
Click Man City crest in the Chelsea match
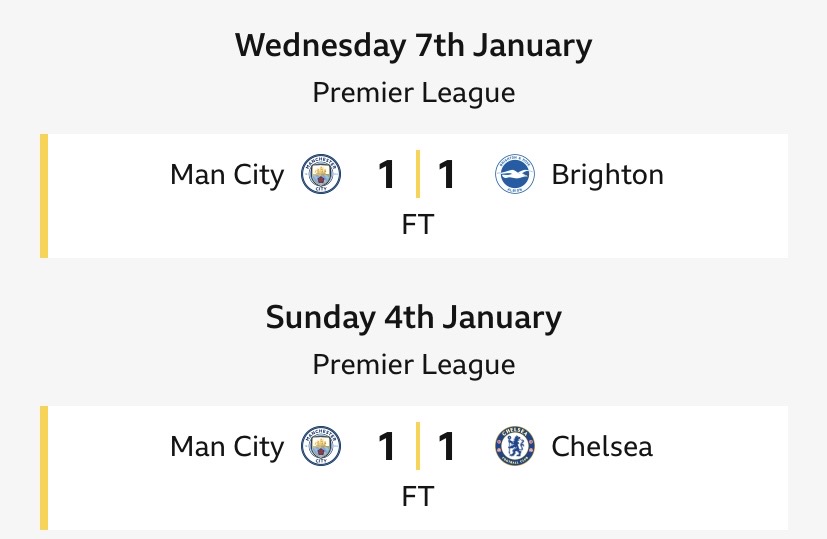(x=321, y=446)
